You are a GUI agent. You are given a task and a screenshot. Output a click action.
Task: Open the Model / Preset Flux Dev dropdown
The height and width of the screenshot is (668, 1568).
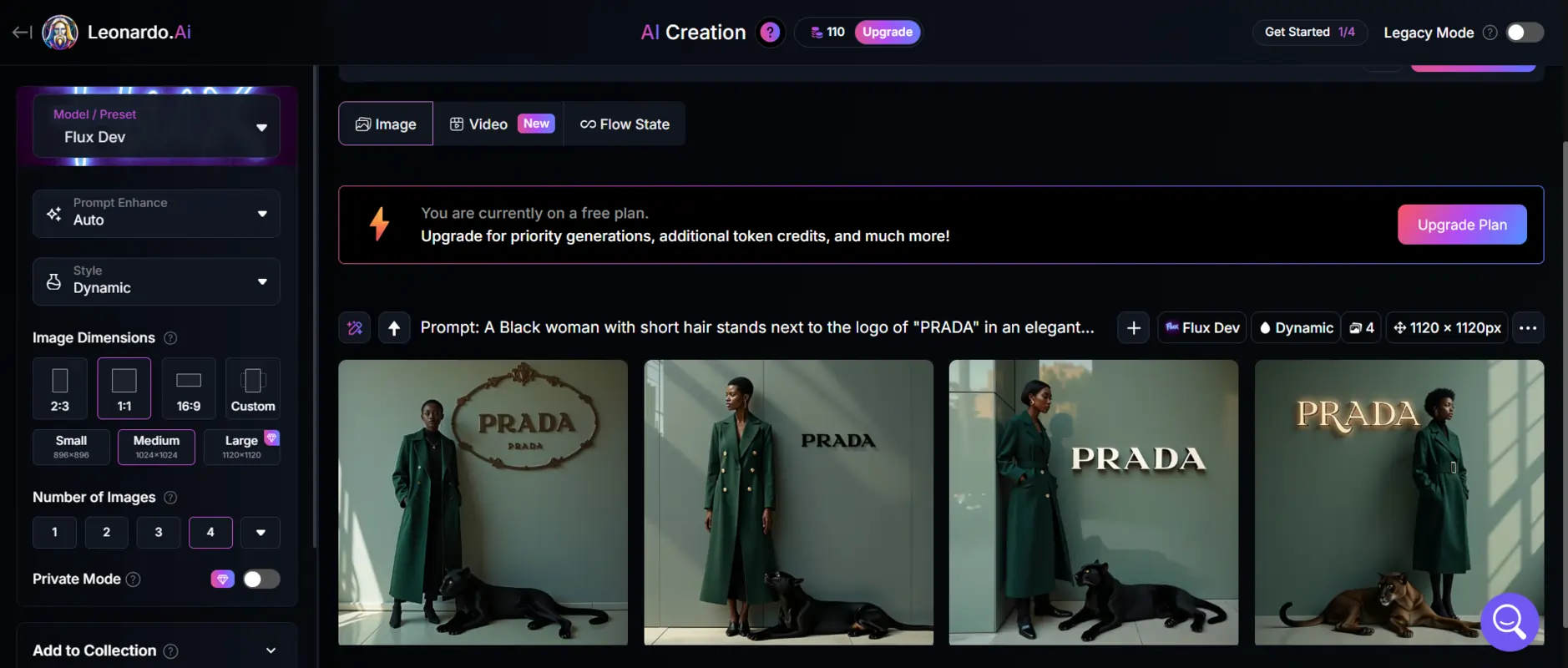(x=156, y=126)
